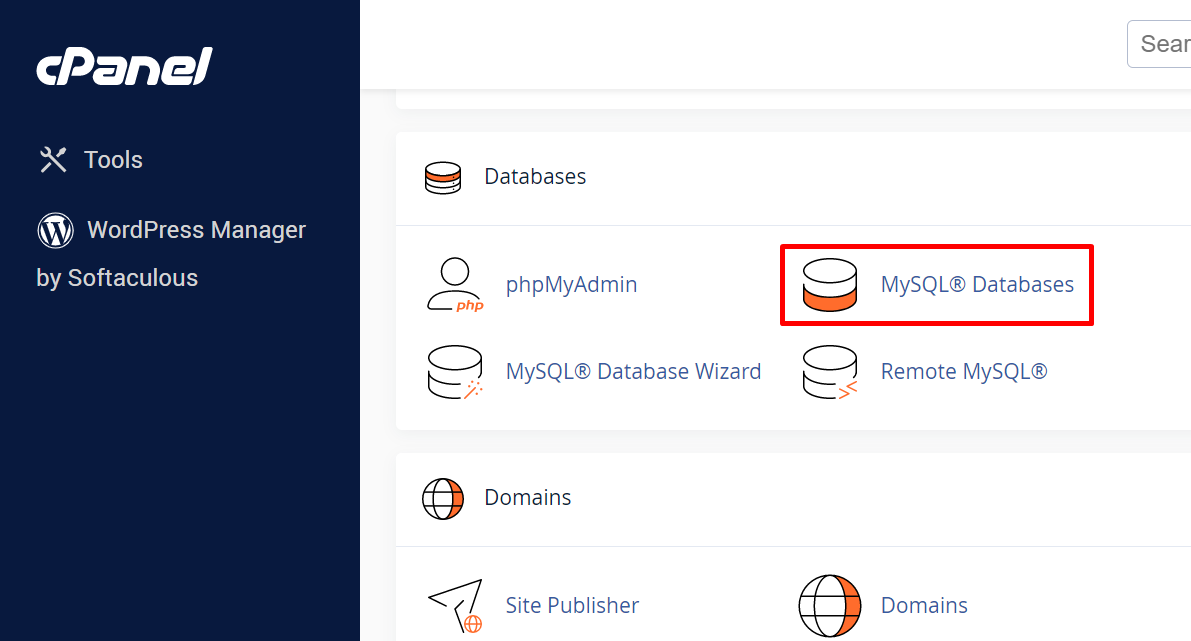This screenshot has height=641, width=1191.
Task: Open WordPress Manager by Softaculous
Action: (x=171, y=254)
